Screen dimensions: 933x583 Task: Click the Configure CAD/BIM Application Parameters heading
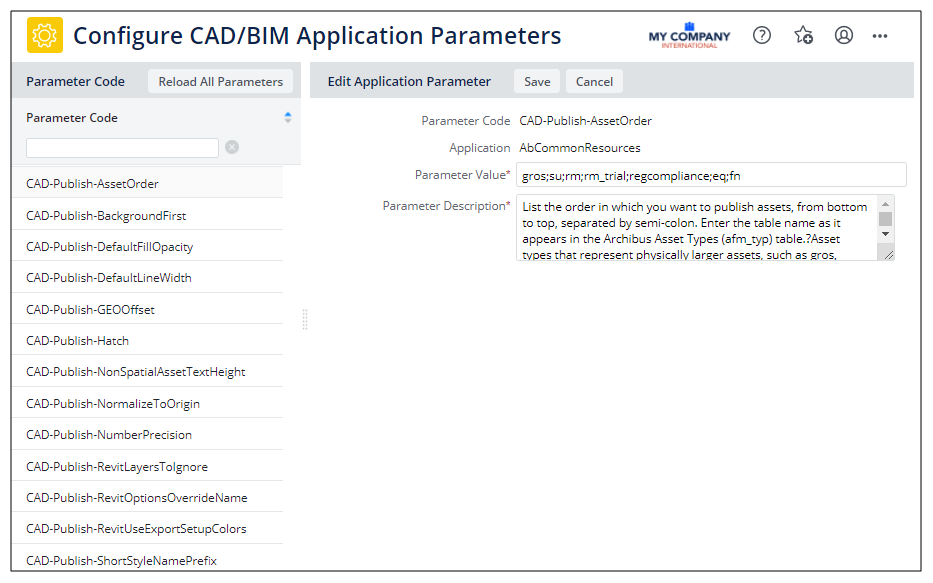[317, 36]
